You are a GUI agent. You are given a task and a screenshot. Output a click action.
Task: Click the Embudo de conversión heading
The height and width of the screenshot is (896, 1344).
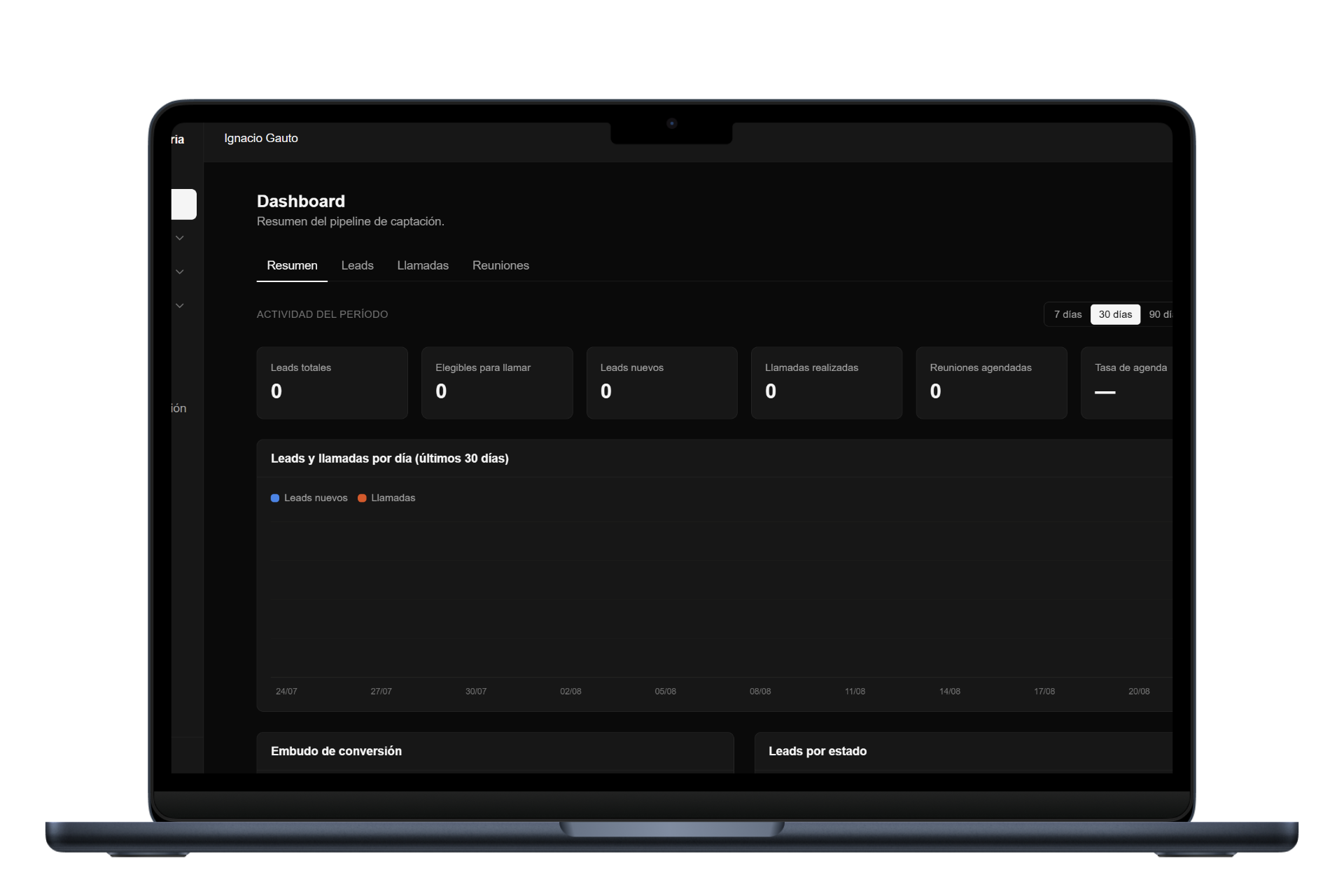336,751
